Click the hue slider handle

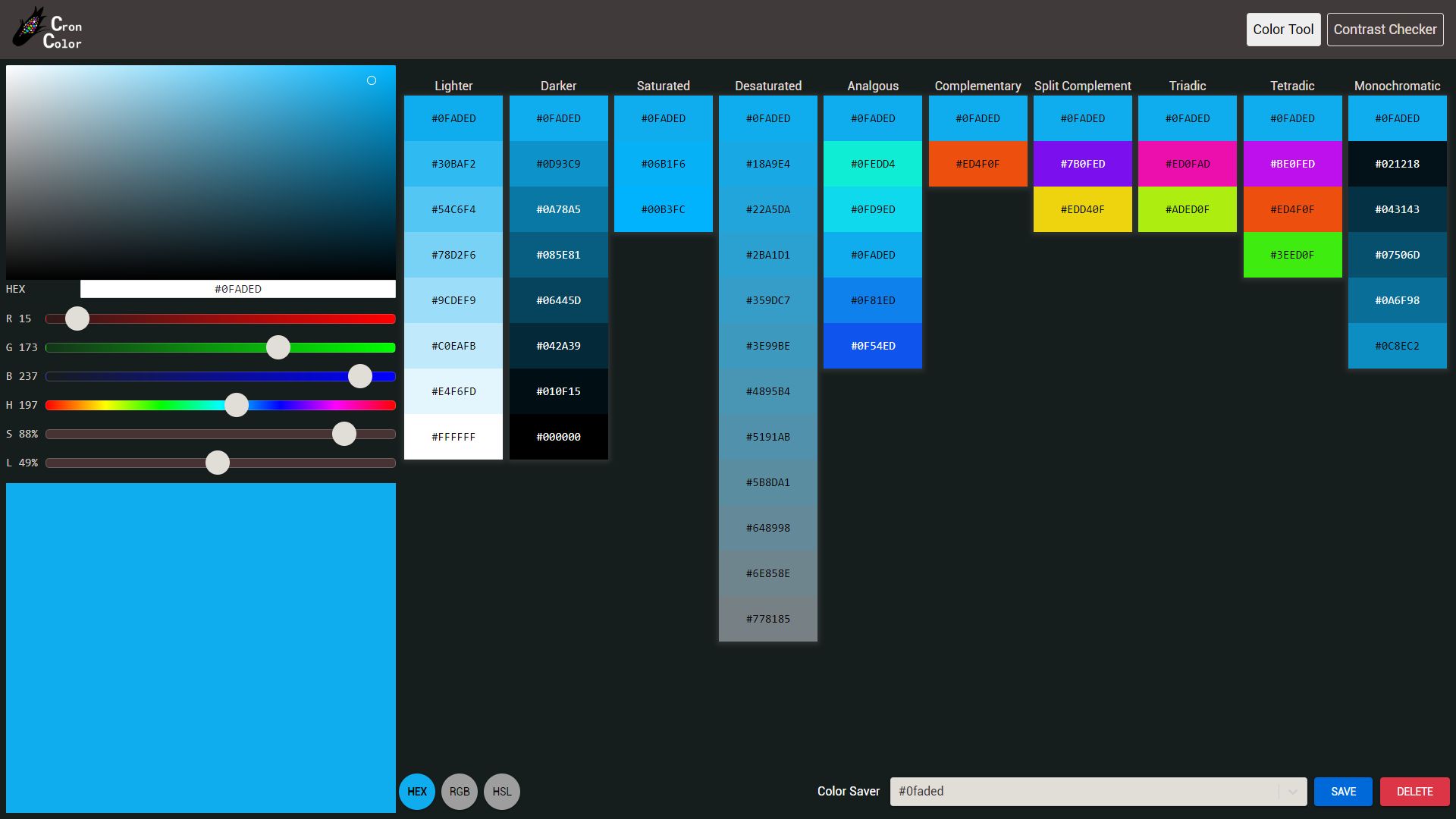click(237, 406)
